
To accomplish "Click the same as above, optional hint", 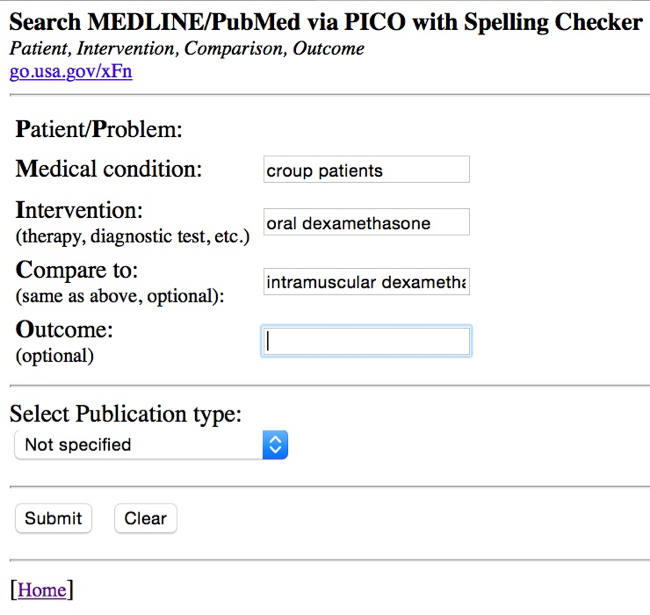I will click(x=120, y=296).
